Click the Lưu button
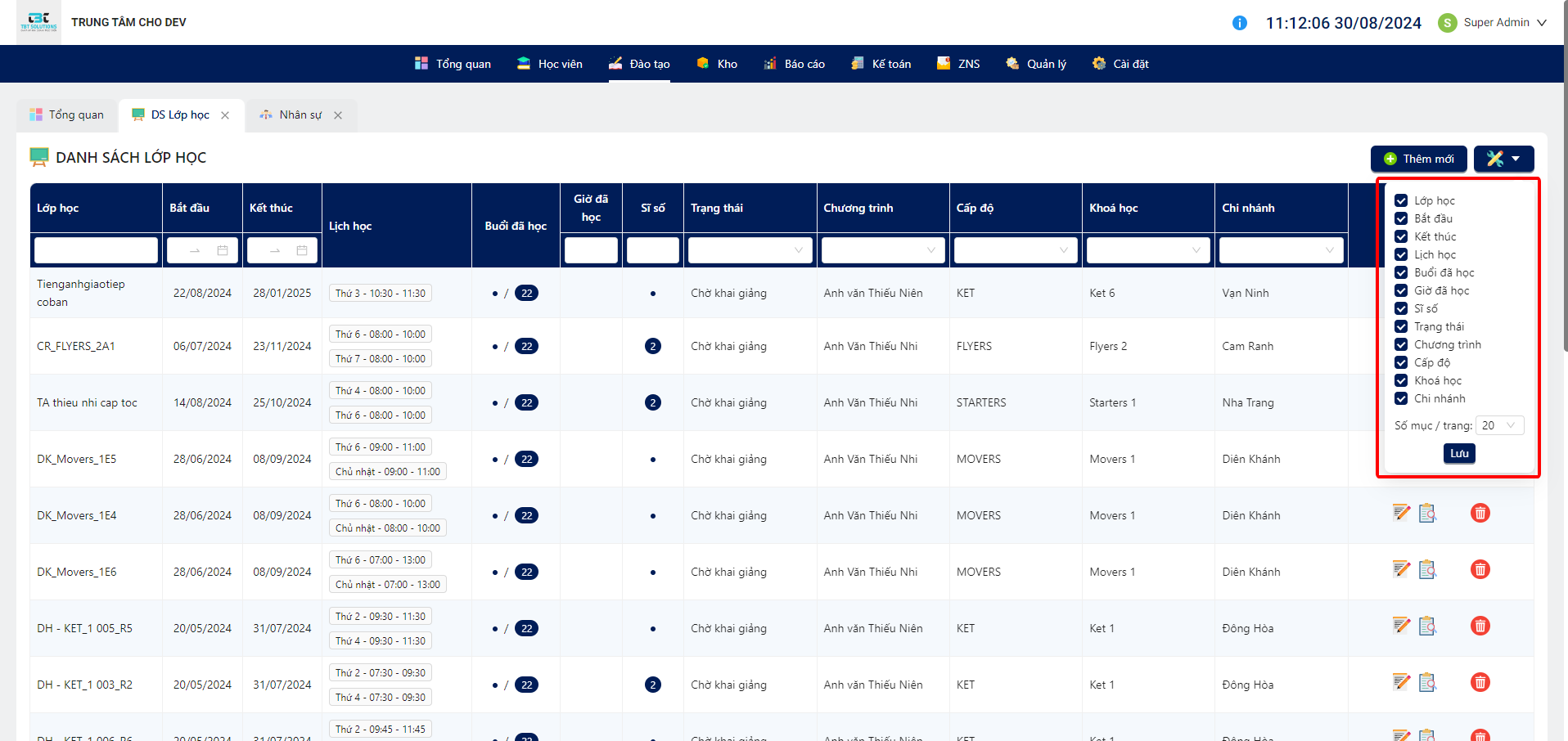 point(1459,453)
